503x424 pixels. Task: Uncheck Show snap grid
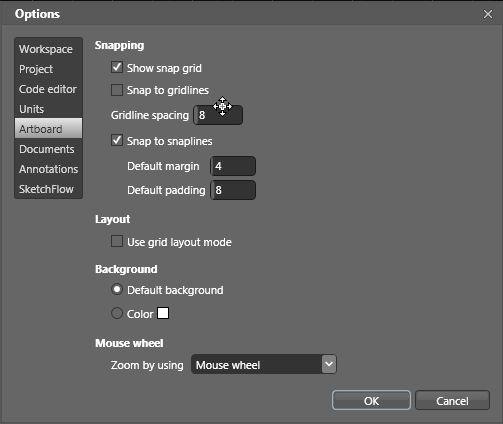117,67
